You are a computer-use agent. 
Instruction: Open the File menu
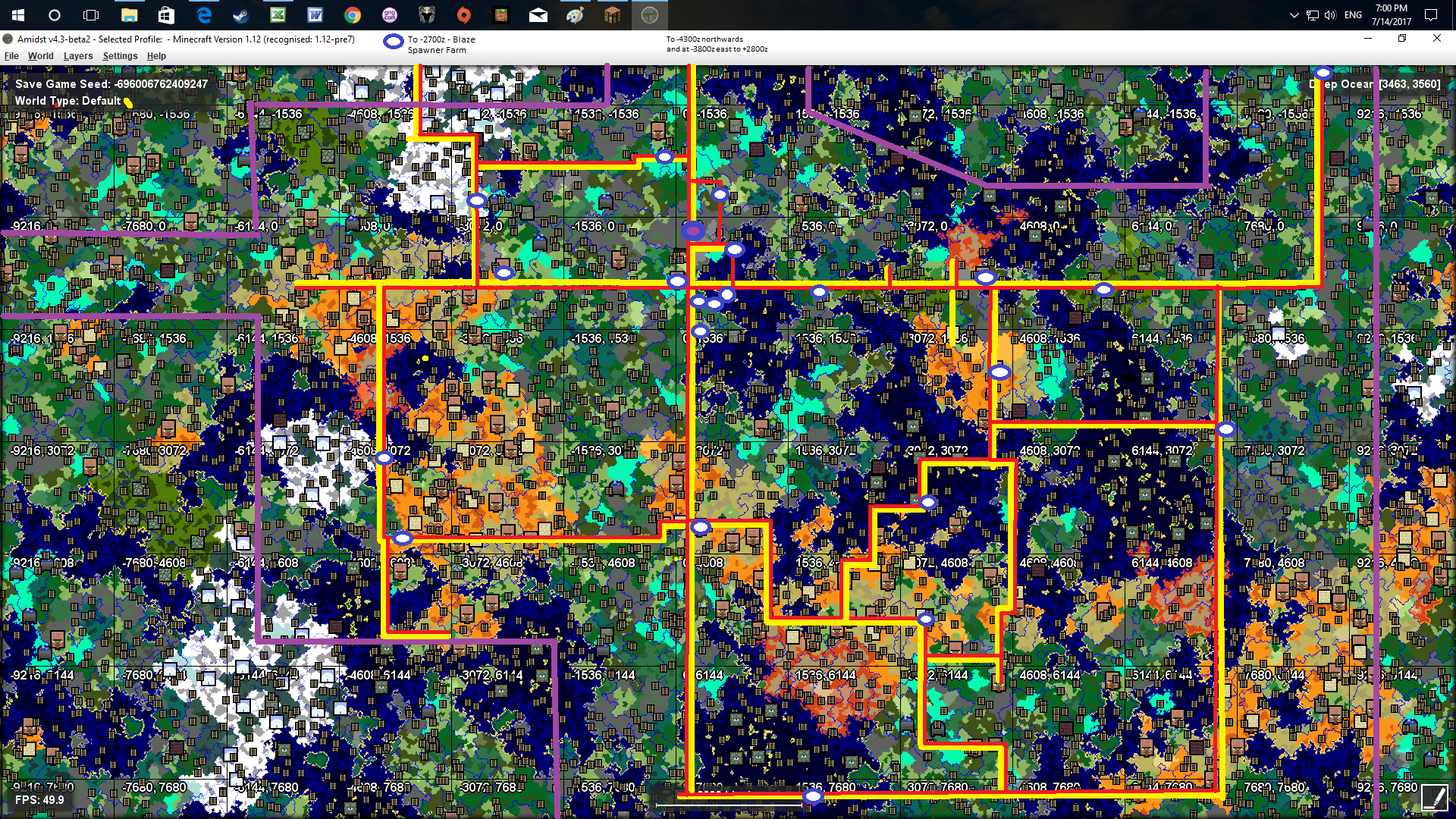coord(11,56)
